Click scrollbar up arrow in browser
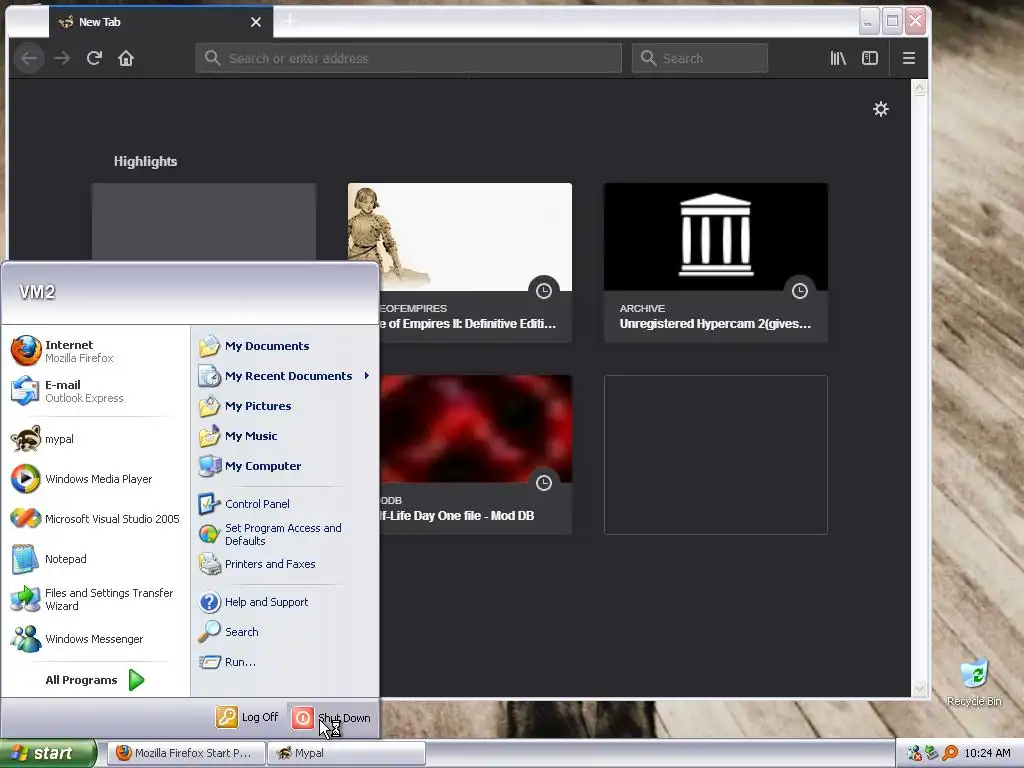Viewport: 1024px width, 768px height. click(920, 88)
